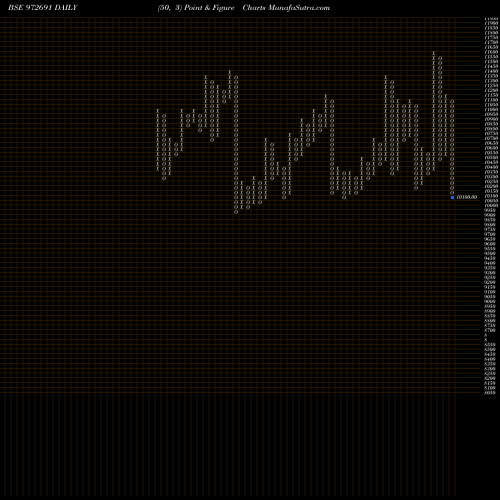500x500 pixels.
Task: Click the 'BSE 972691 DAILY' chart title
Action: click(x=43, y=8)
